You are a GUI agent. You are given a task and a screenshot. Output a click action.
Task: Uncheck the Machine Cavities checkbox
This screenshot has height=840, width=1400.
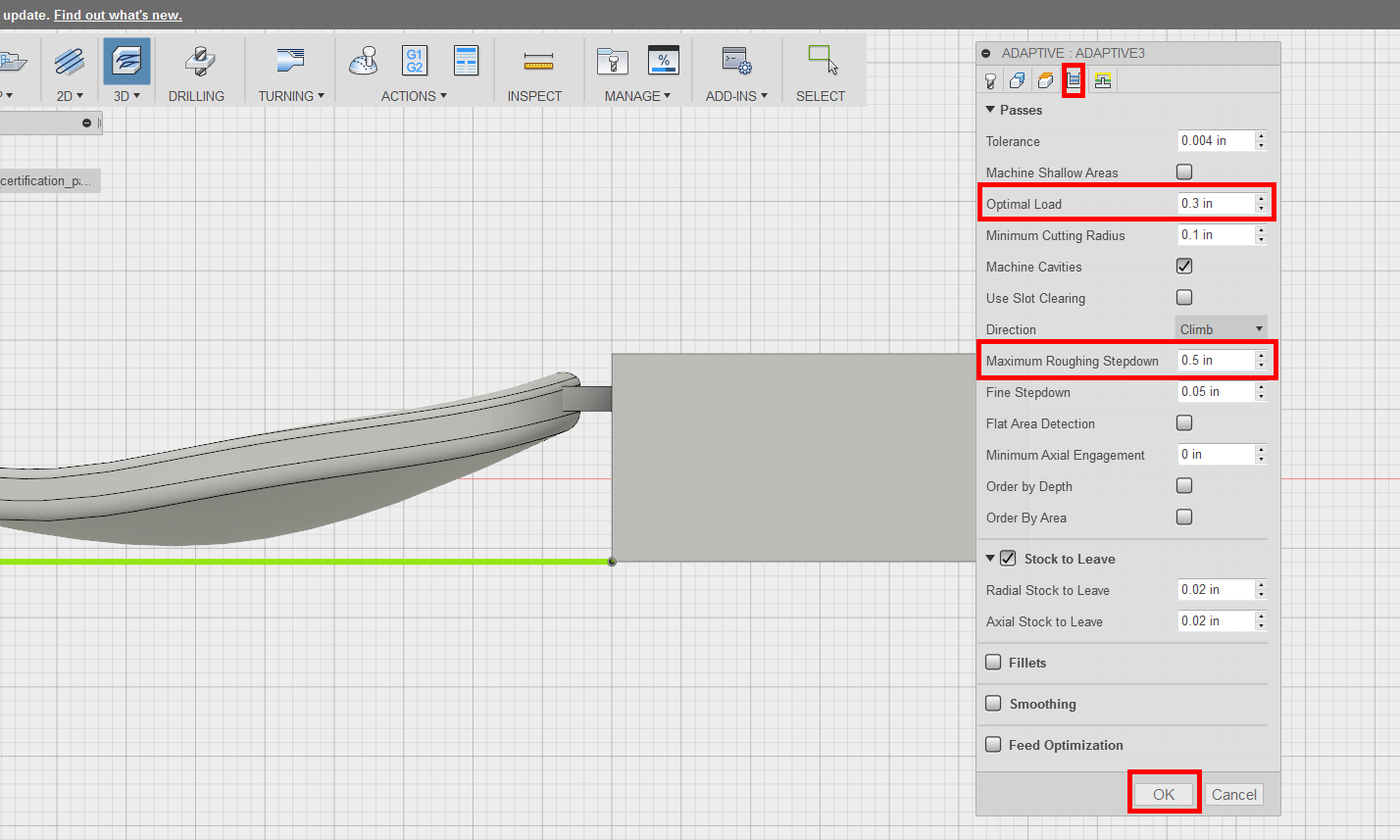click(x=1184, y=267)
